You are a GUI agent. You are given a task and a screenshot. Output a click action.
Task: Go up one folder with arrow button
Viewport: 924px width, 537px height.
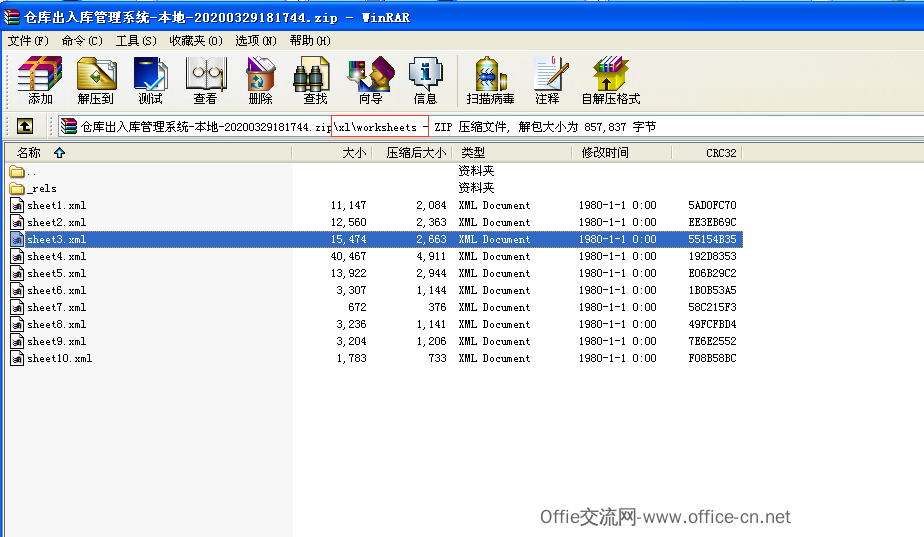pos(25,126)
